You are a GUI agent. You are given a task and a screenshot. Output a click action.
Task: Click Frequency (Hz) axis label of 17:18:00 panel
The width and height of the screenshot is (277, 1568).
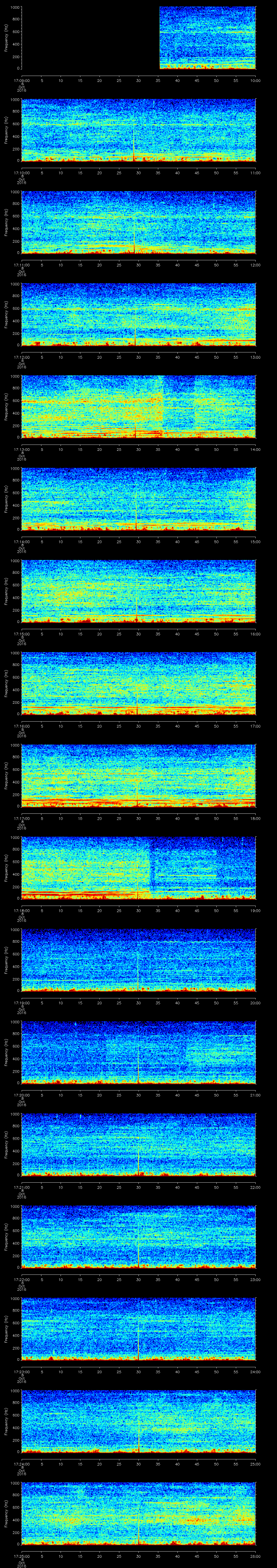click(x=6, y=868)
